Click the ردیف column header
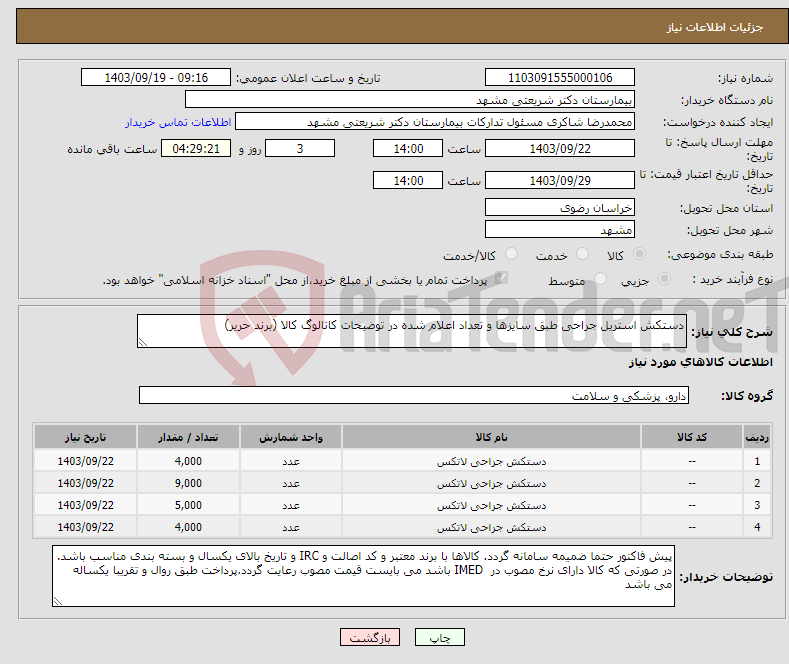Image resolution: width=789 pixels, height=664 pixels. [x=757, y=437]
